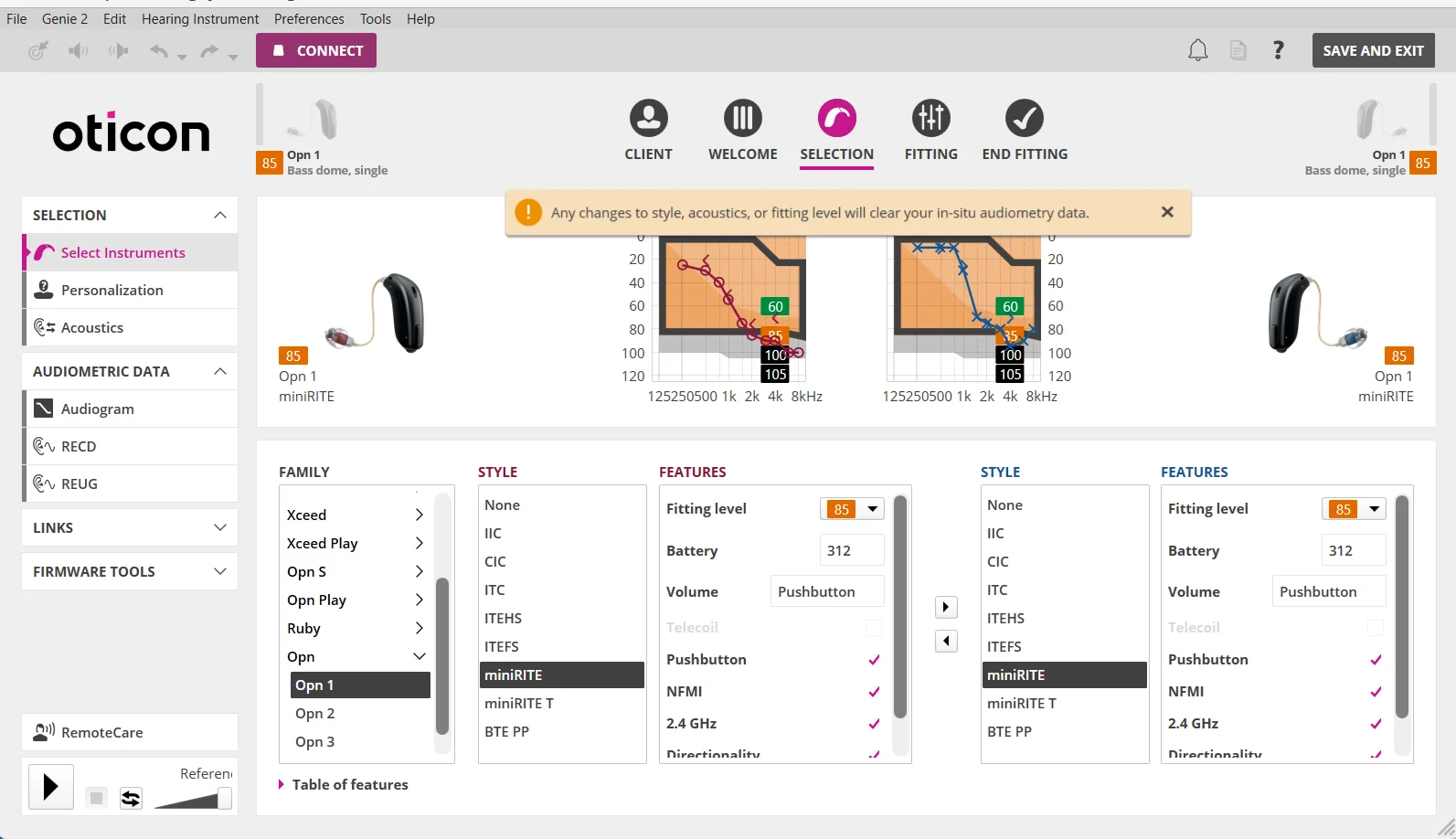This screenshot has width=1456, height=839.
Task: Click the undo arrow in toolbar
Action: [159, 51]
